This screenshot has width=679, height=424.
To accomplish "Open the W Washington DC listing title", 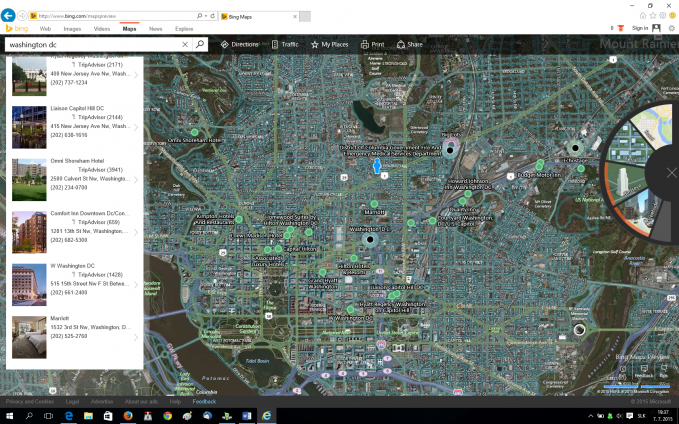I will [x=72, y=266].
